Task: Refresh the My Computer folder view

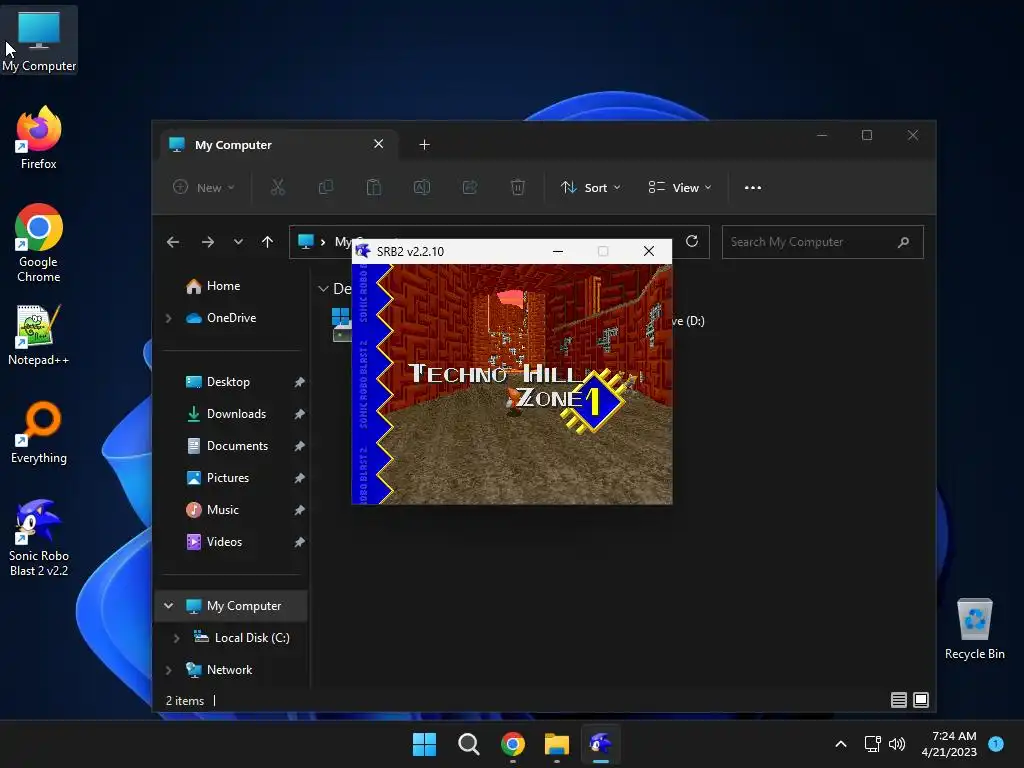Action: 692,242
